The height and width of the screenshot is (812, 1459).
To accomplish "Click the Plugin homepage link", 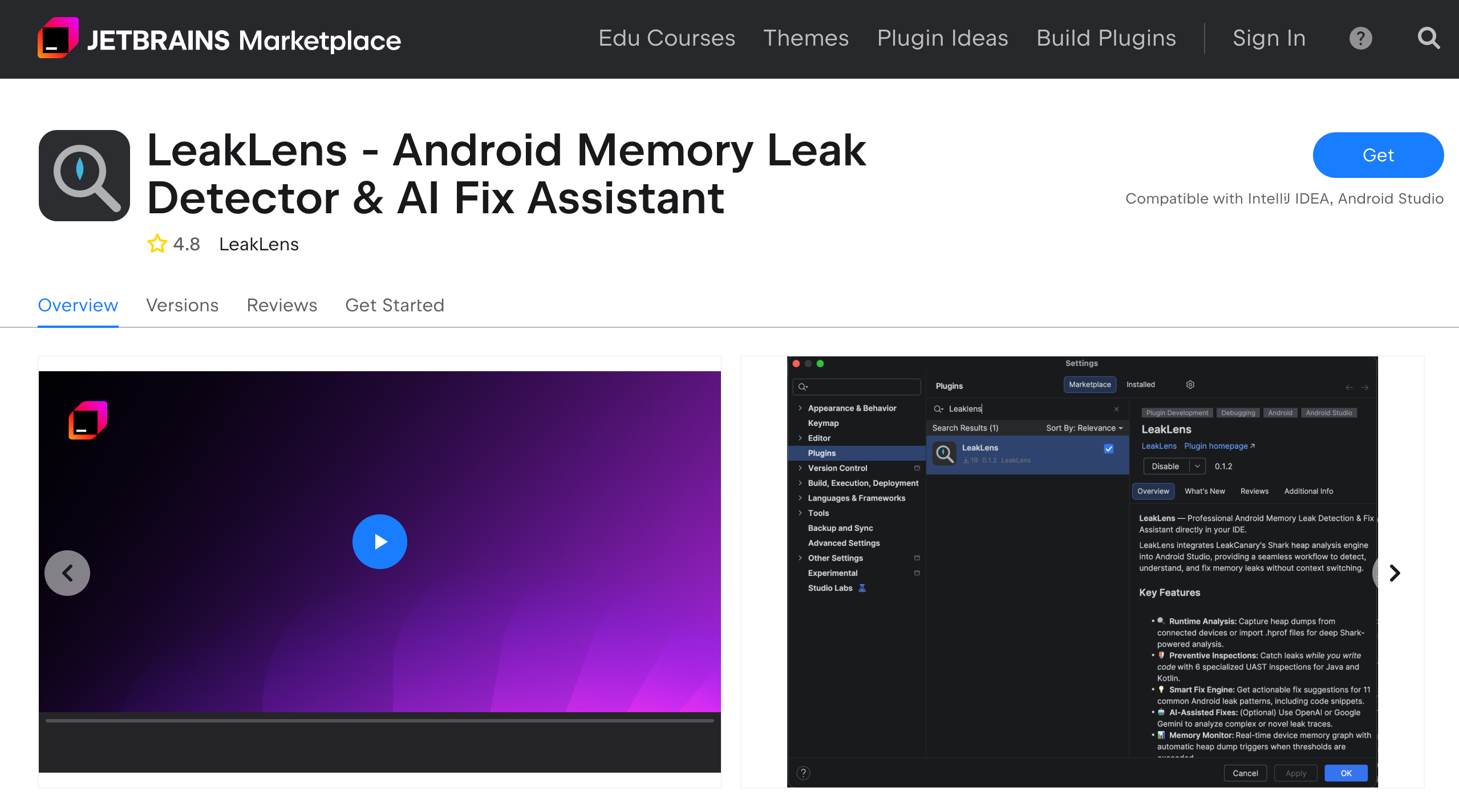I will [x=1219, y=446].
